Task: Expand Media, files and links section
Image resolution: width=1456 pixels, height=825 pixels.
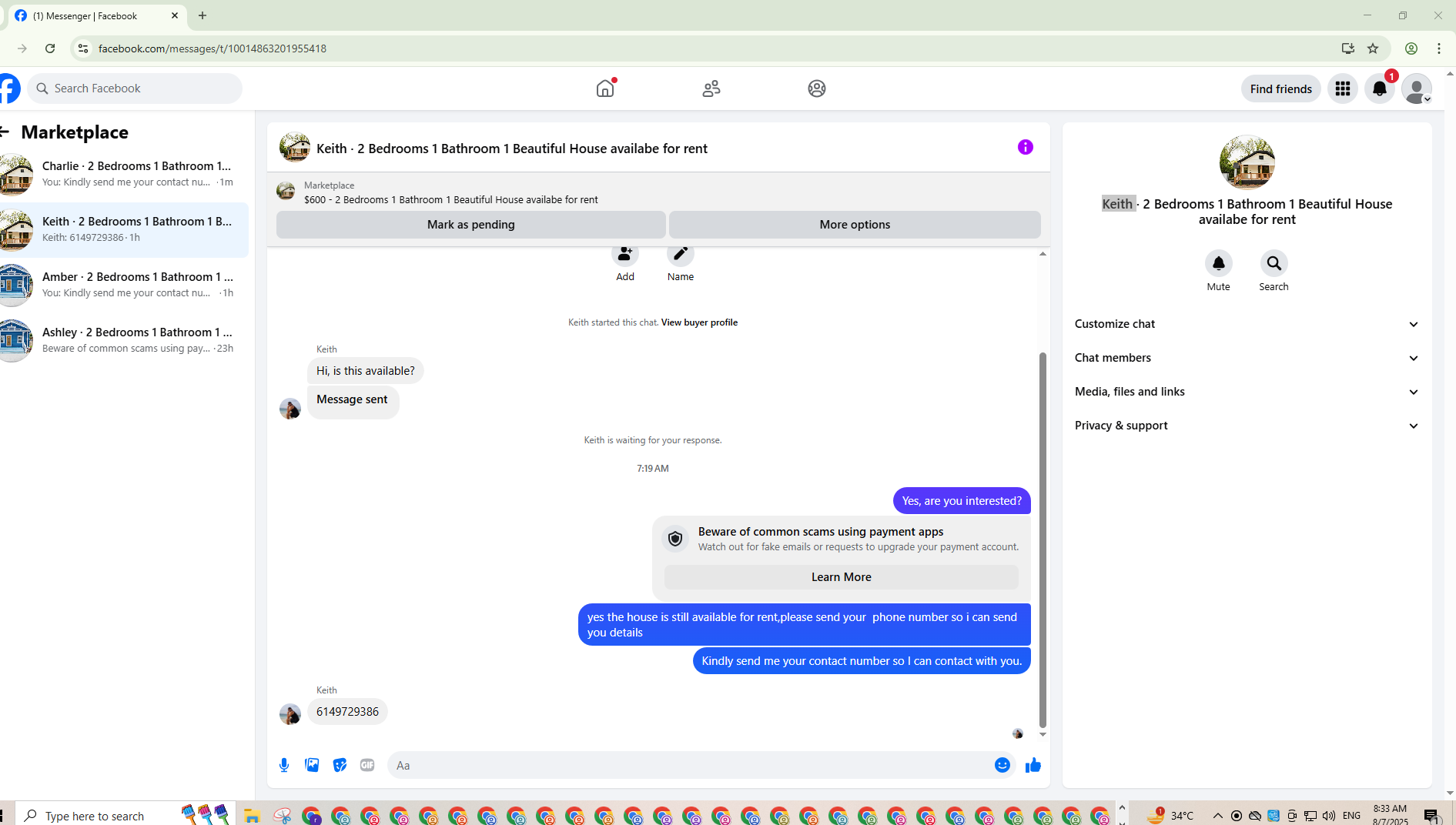Action: click(x=1247, y=392)
